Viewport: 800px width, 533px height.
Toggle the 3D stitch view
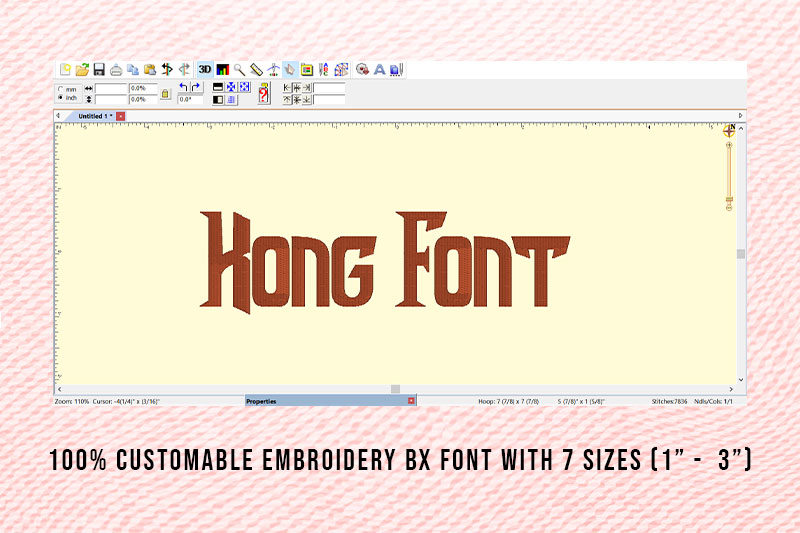[205, 69]
